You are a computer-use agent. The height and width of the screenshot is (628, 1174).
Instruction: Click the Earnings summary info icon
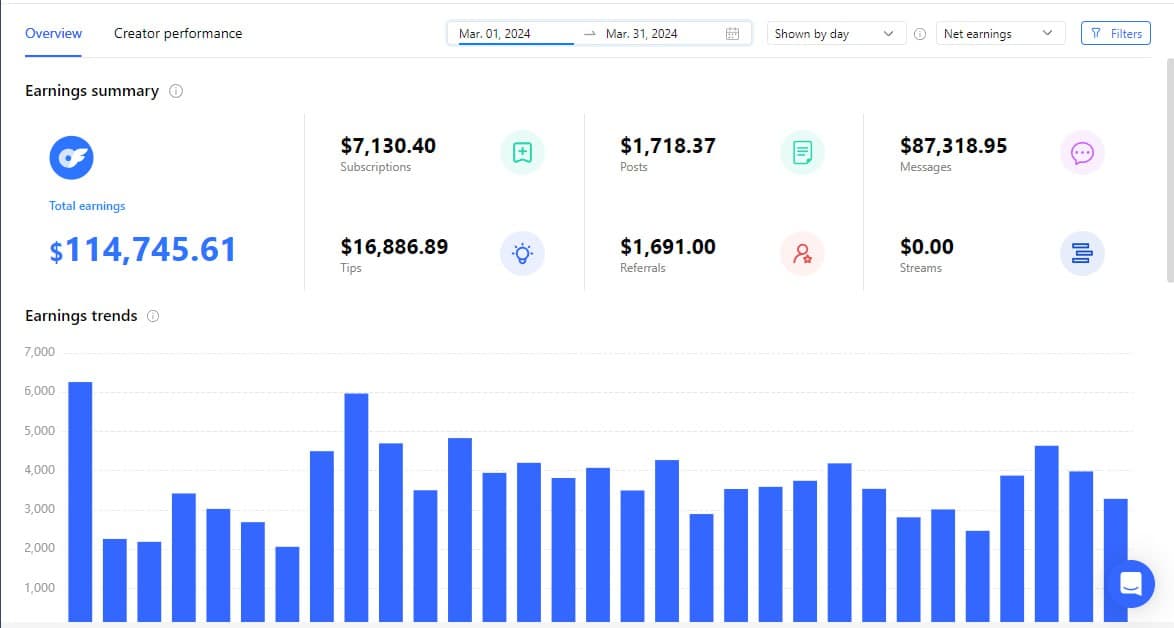(x=176, y=91)
